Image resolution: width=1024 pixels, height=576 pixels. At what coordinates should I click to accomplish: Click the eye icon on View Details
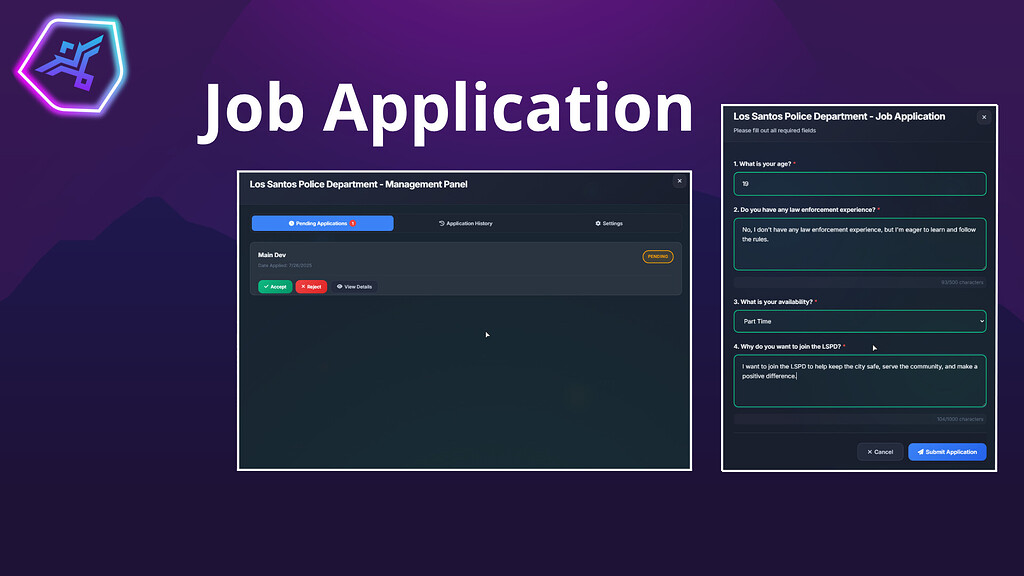[x=339, y=287]
